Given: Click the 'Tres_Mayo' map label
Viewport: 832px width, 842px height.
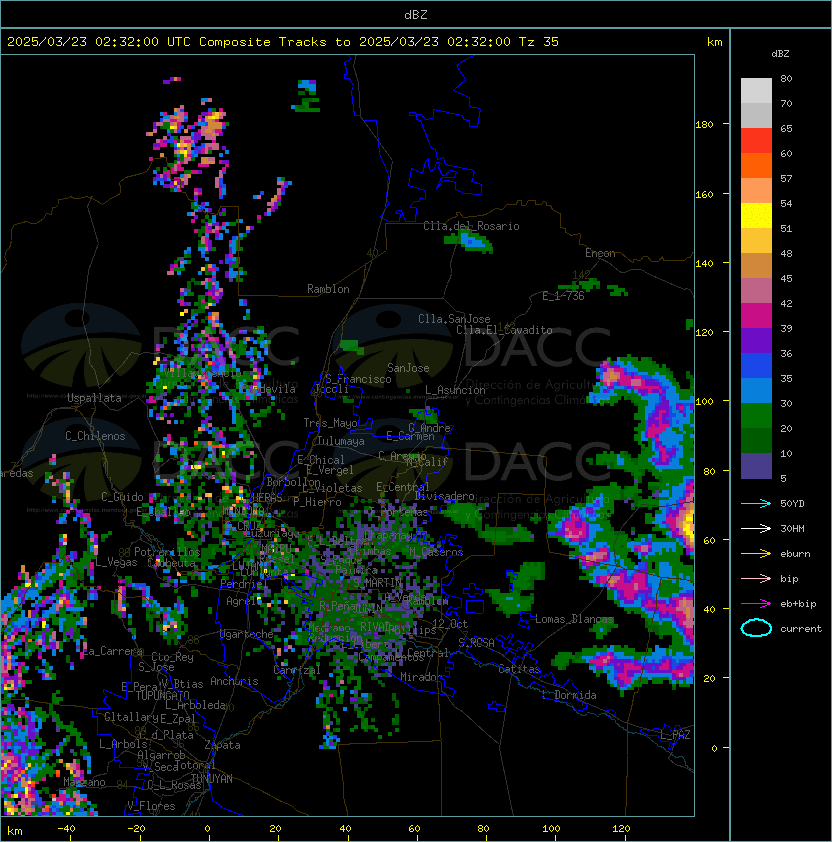Looking at the screenshot, I should coord(330,423).
